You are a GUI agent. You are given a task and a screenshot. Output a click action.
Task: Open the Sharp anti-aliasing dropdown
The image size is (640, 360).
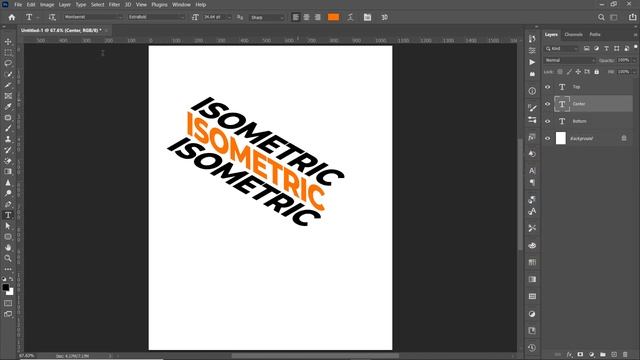[x=267, y=18]
